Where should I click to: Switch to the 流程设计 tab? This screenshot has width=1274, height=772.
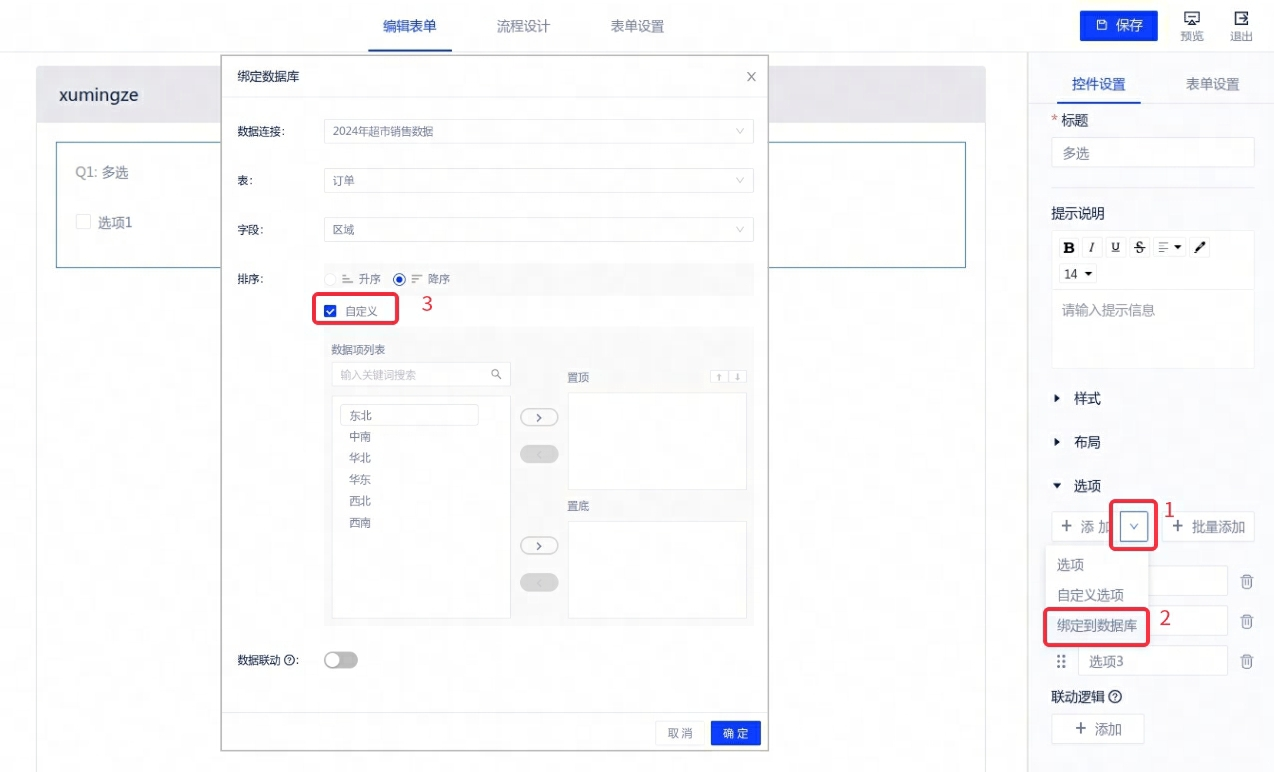pyautogui.click(x=523, y=26)
